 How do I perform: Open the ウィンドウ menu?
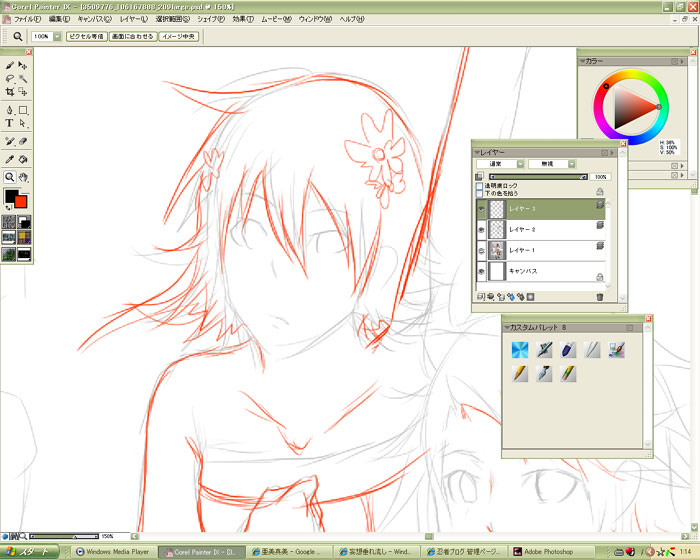pos(315,19)
